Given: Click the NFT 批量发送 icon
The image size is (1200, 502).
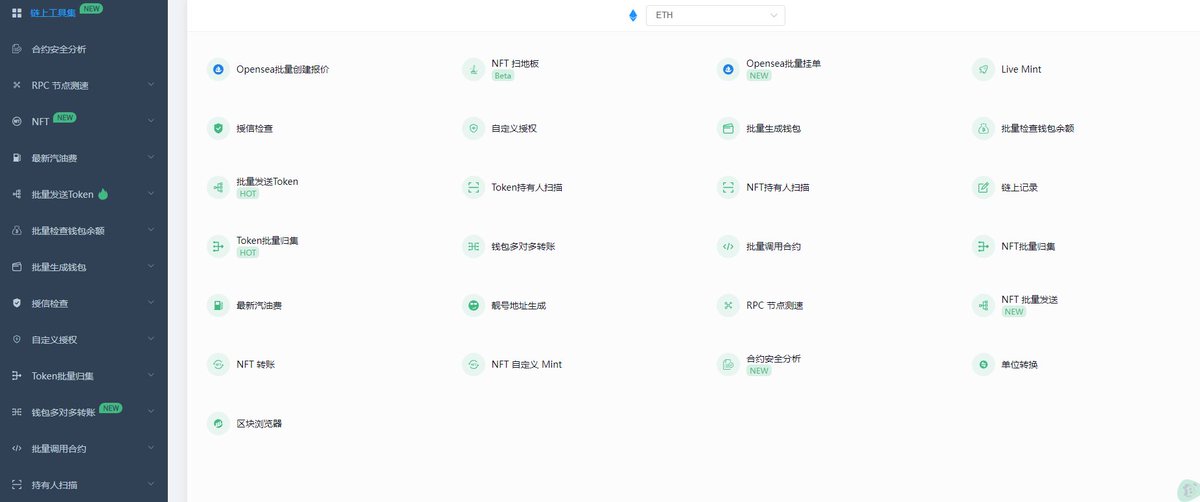Looking at the screenshot, I should [x=983, y=306].
